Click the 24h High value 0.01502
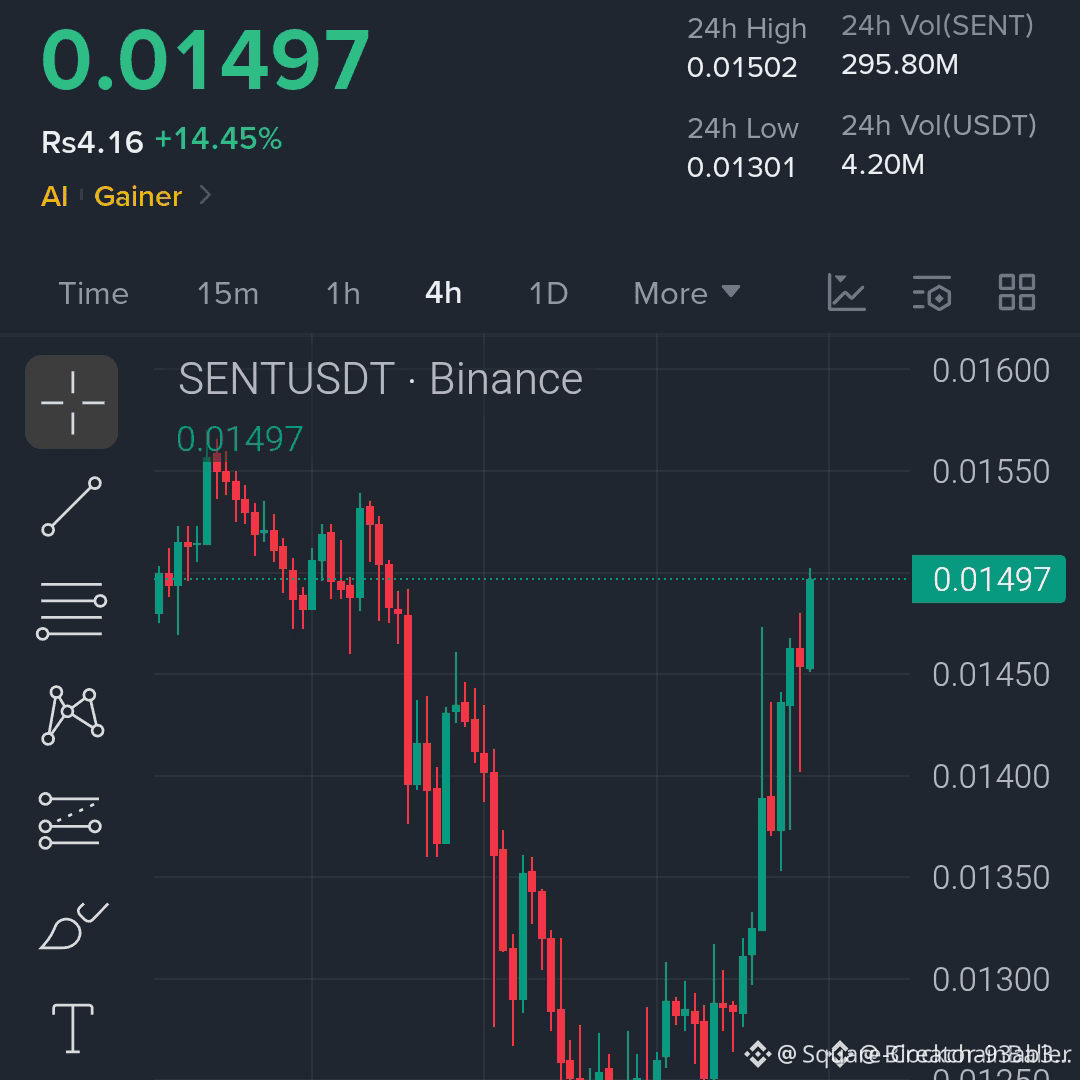The image size is (1080, 1080). pyautogui.click(x=742, y=68)
